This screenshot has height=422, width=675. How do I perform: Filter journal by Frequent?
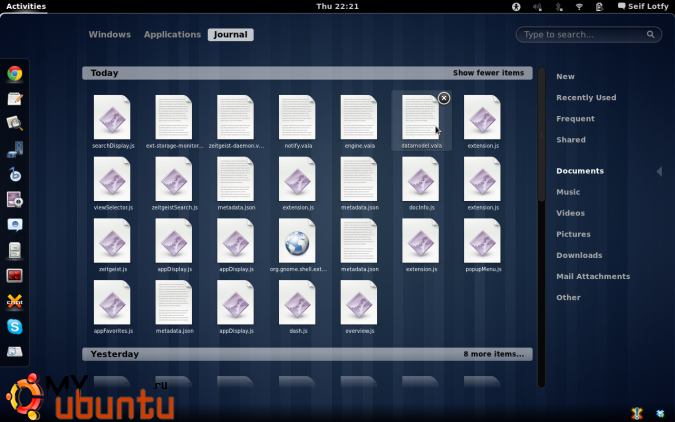point(575,118)
